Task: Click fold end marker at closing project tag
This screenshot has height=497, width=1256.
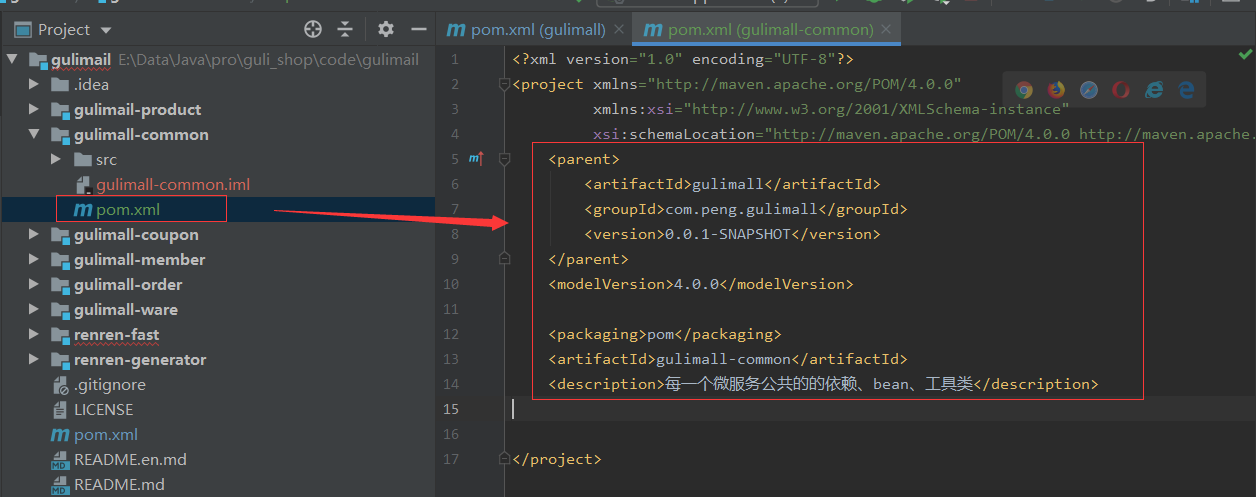Action: point(505,459)
